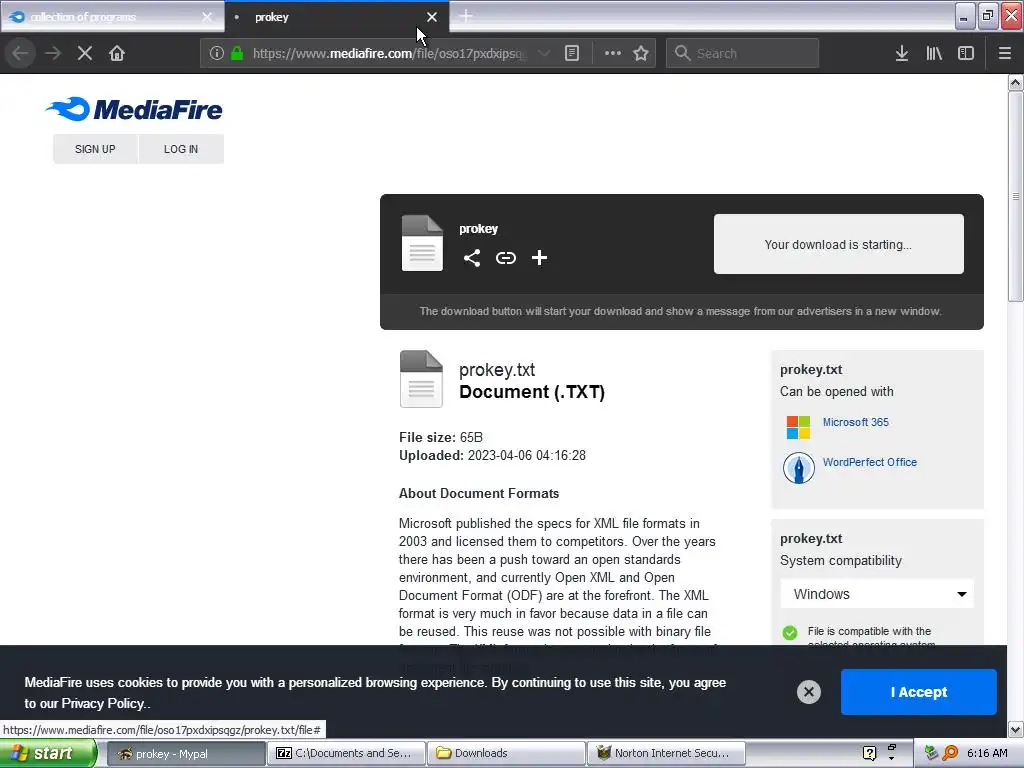Go to the browser home page
Screen dimensions: 1024x768
click(117, 54)
